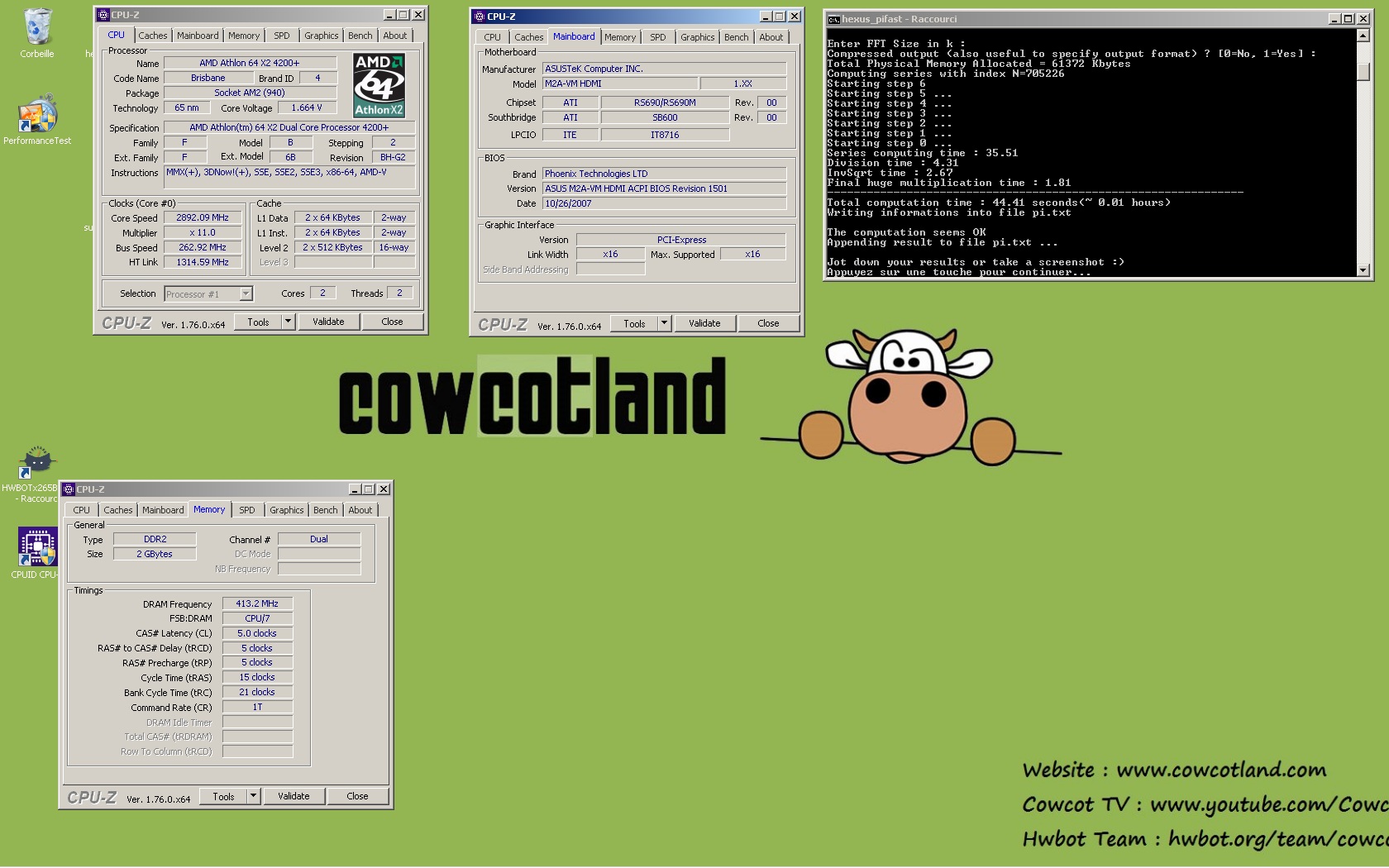The width and height of the screenshot is (1389, 868).
Task: Click the BIOS date 10/26/2007 field
Action: pyautogui.click(x=664, y=203)
